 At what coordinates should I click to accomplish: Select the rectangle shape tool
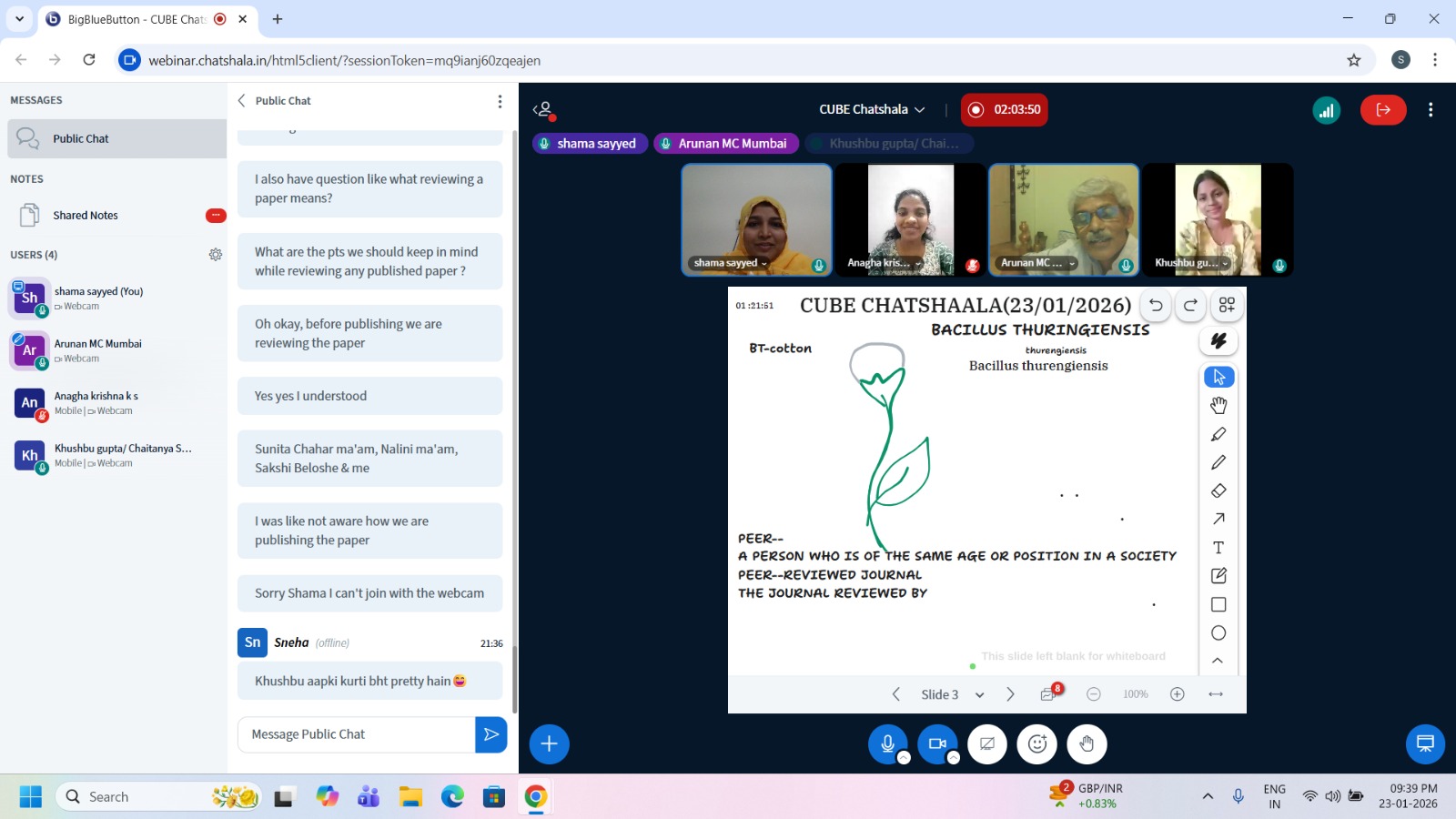pyautogui.click(x=1218, y=605)
